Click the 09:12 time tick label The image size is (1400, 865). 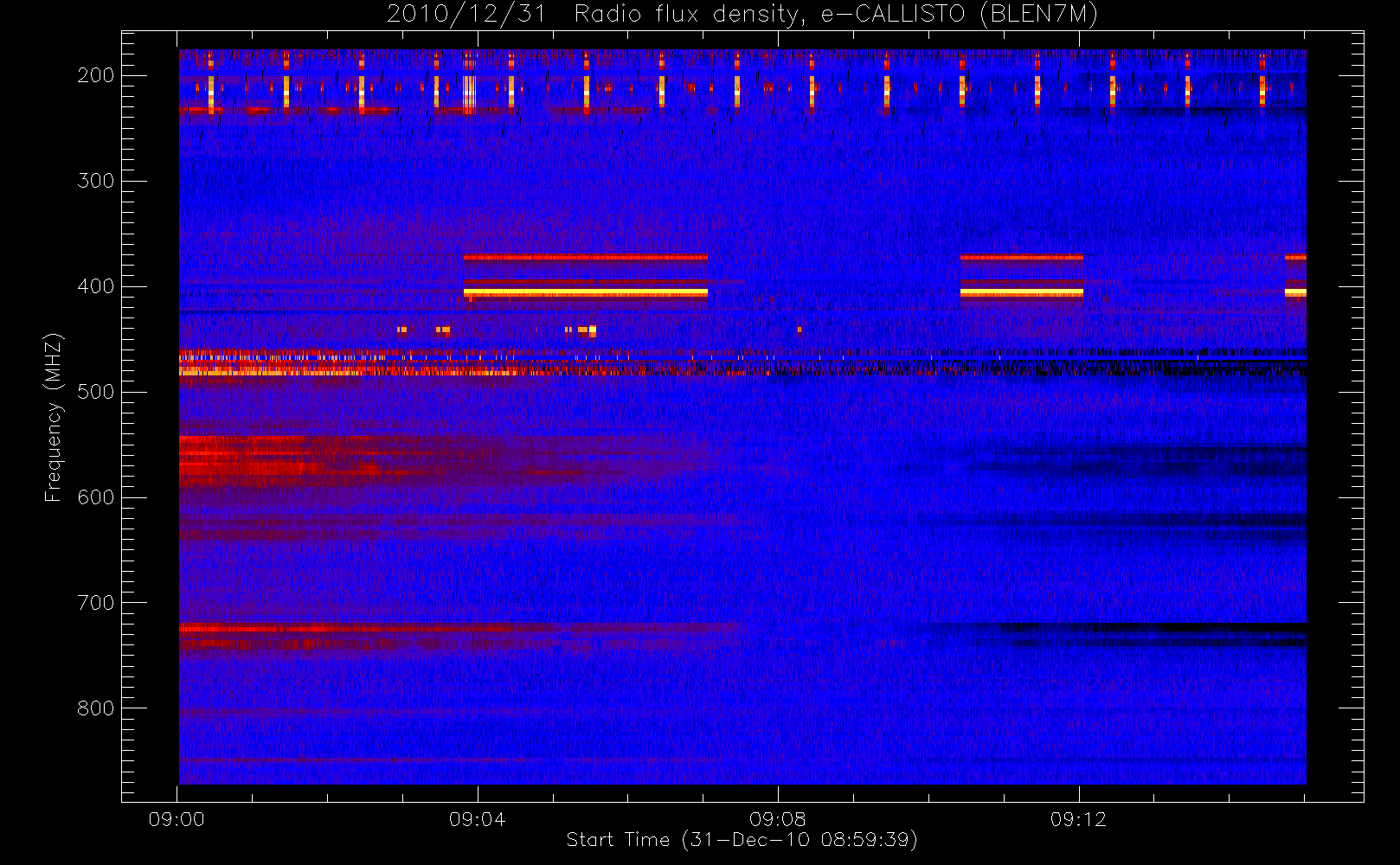(x=1078, y=819)
